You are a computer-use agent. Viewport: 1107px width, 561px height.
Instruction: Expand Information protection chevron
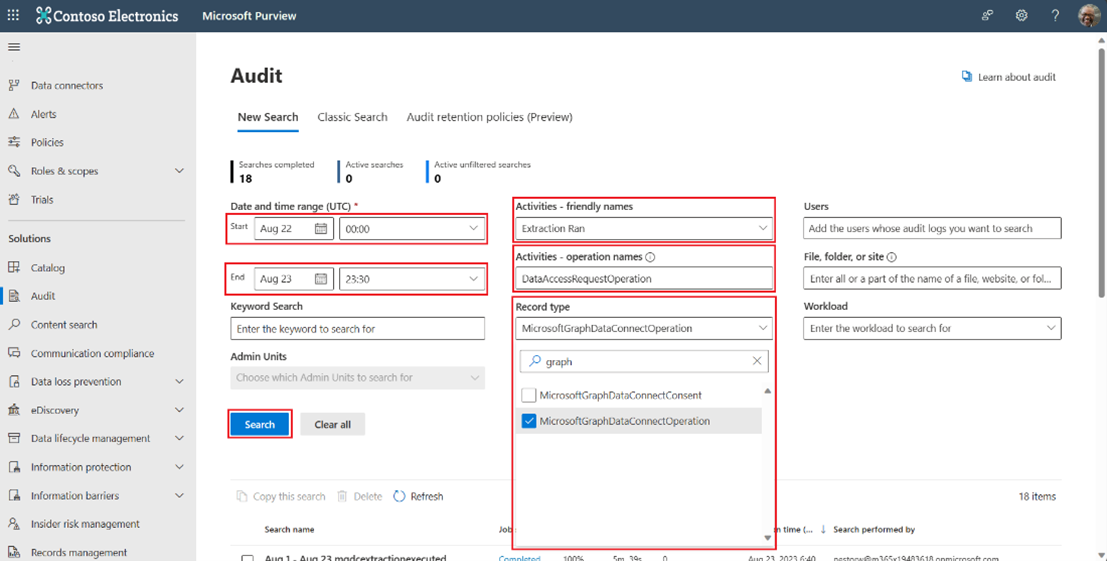tap(179, 467)
